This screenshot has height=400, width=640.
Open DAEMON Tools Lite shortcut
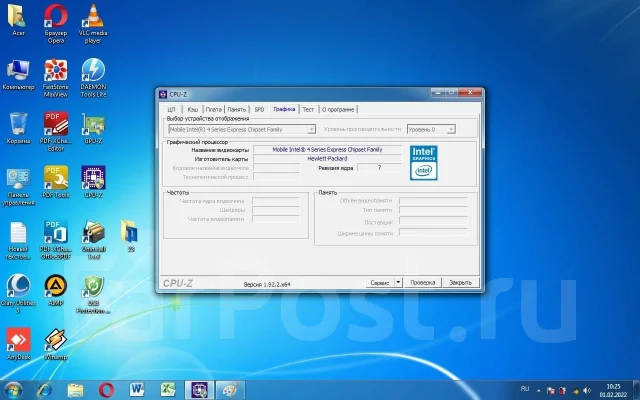click(93, 78)
